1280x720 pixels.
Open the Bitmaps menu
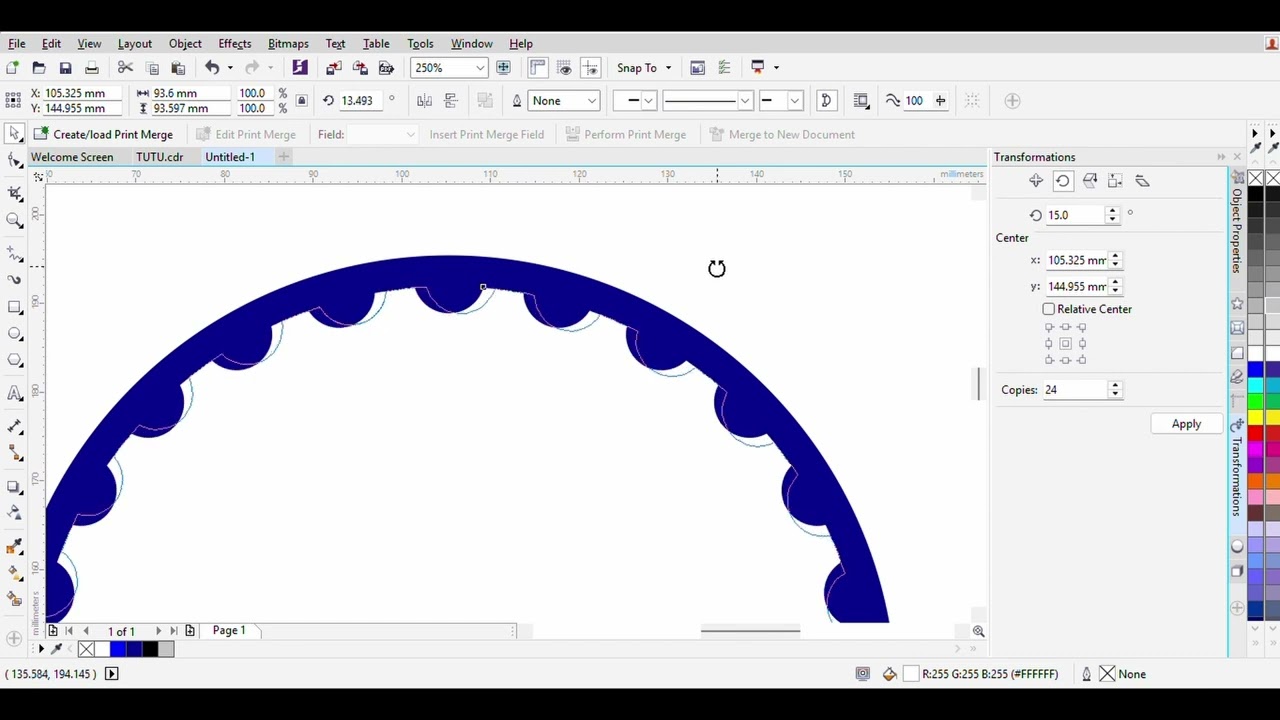[288, 44]
